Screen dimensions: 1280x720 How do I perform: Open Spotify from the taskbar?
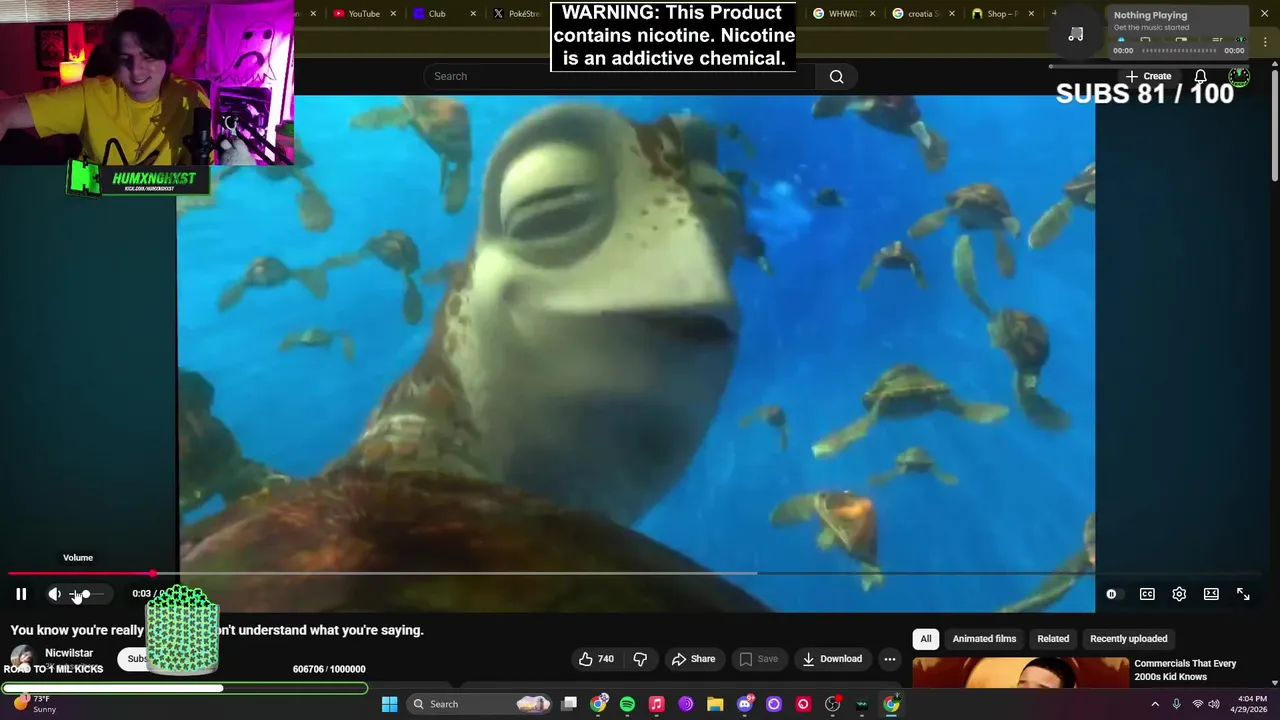click(x=627, y=704)
